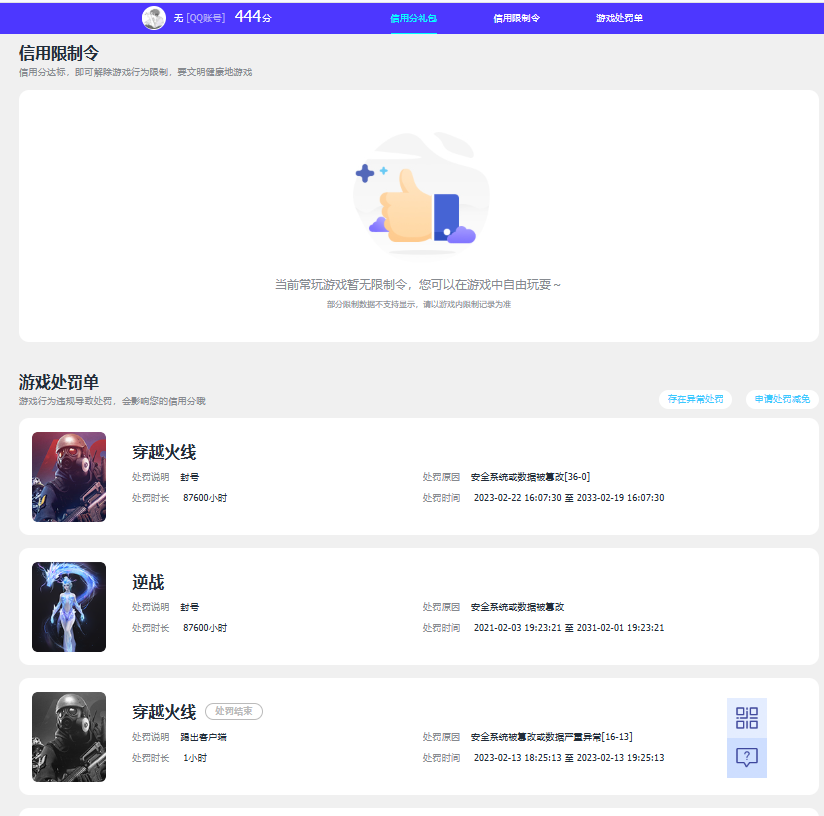Click the 踢出客户端 penalty description
Image resolution: width=824 pixels, height=816 pixels.
point(203,737)
